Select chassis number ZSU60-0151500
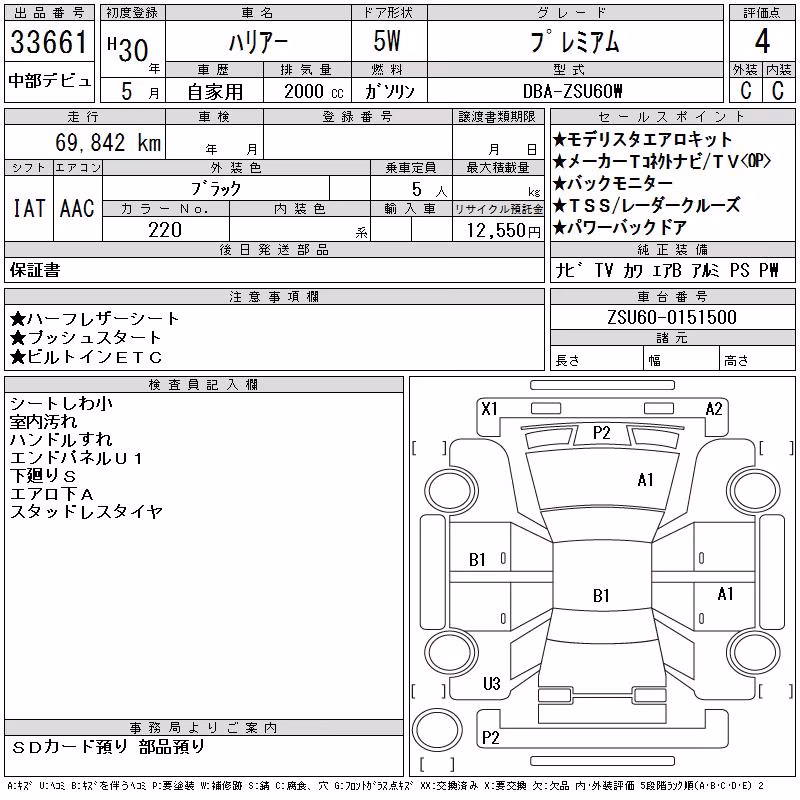 click(x=672, y=317)
